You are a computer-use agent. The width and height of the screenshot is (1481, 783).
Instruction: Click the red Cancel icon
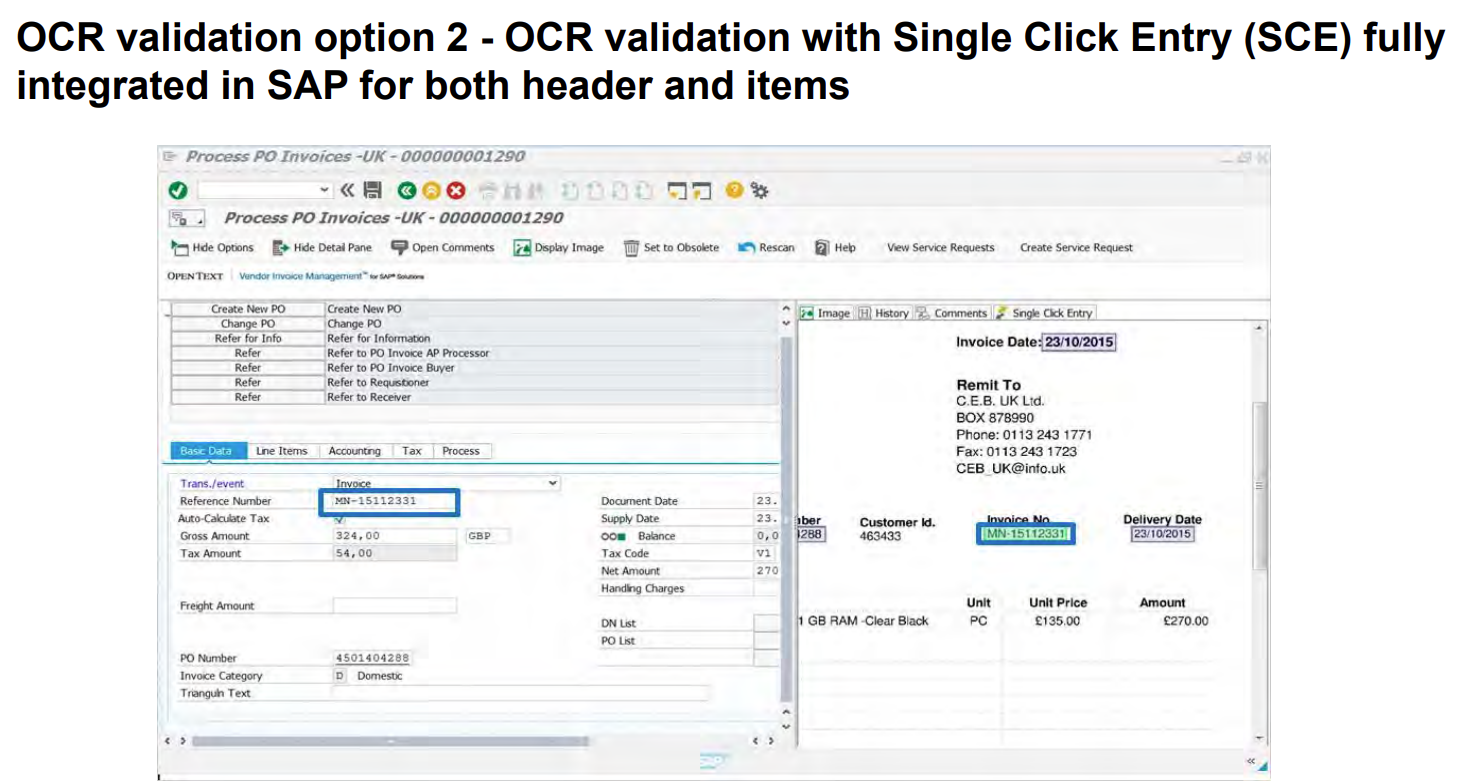(x=456, y=190)
